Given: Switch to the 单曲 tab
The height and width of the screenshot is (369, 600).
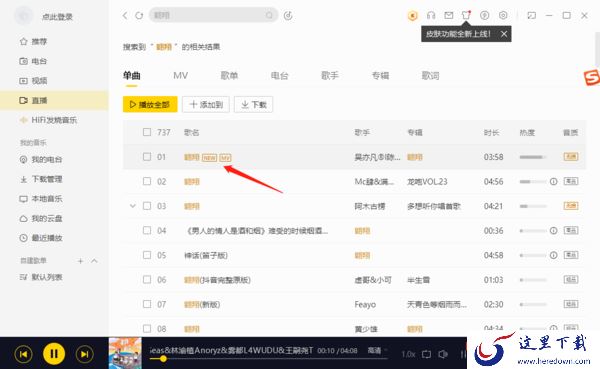Looking at the screenshot, I should click(x=132, y=75).
